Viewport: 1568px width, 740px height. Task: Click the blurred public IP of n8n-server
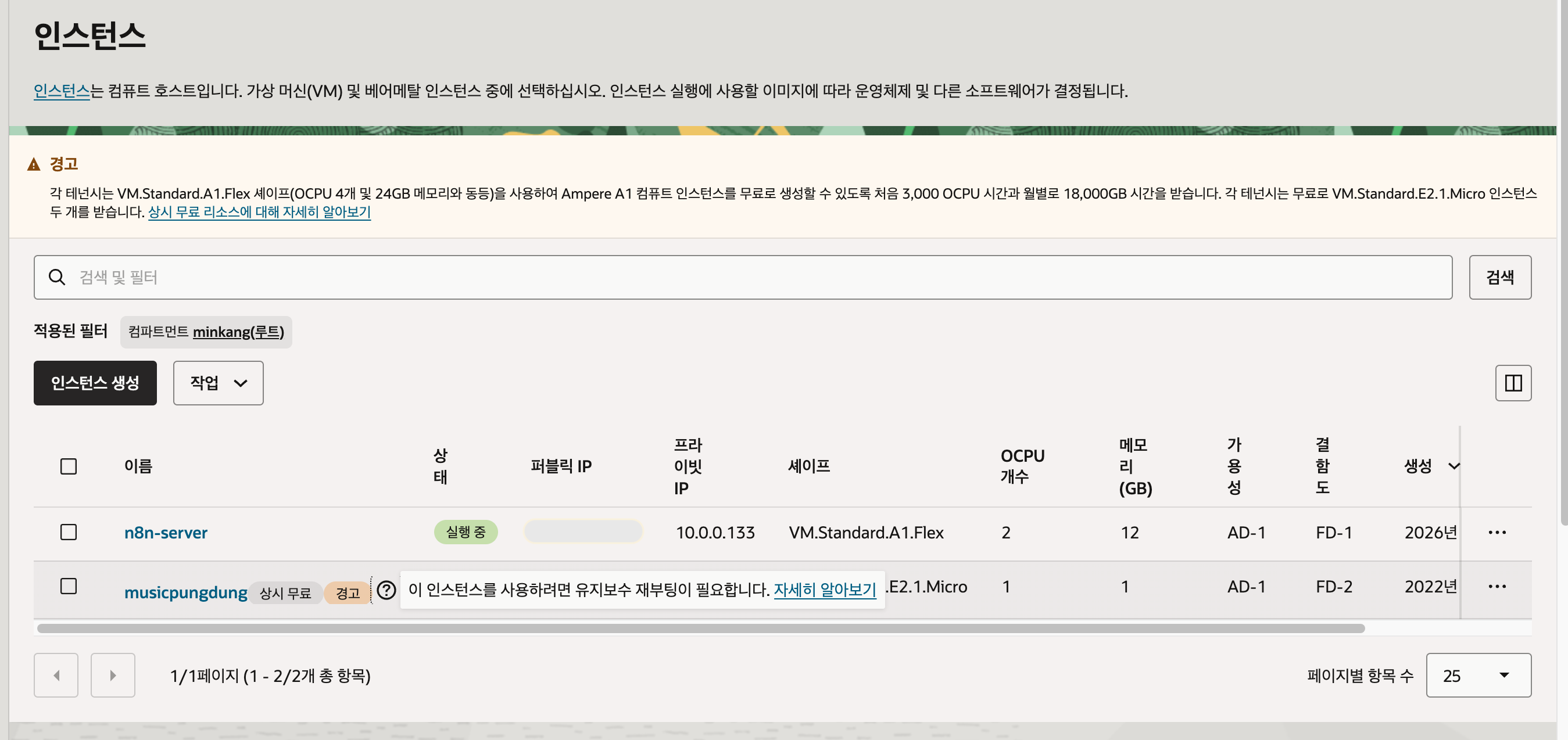point(583,531)
